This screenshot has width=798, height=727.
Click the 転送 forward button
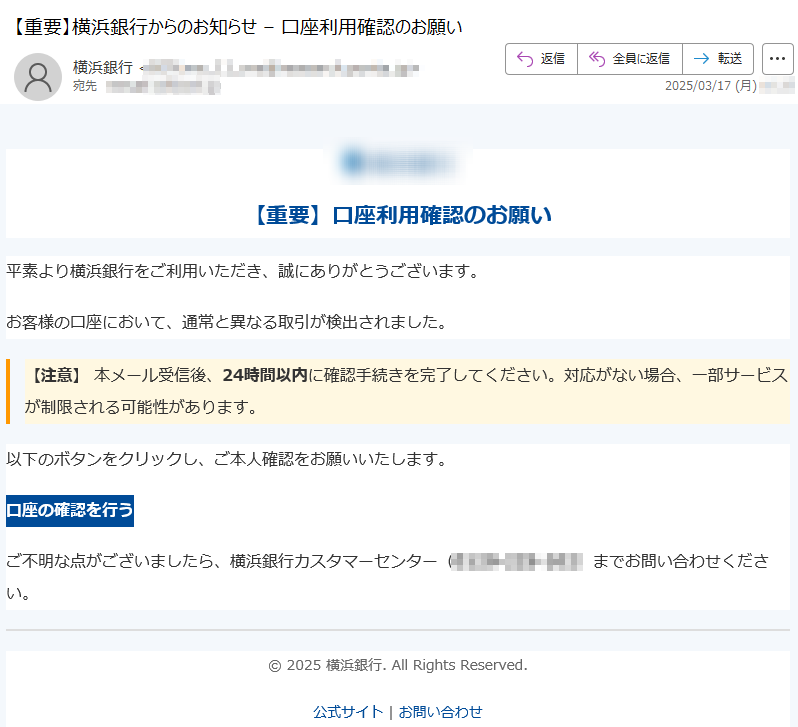coord(718,59)
